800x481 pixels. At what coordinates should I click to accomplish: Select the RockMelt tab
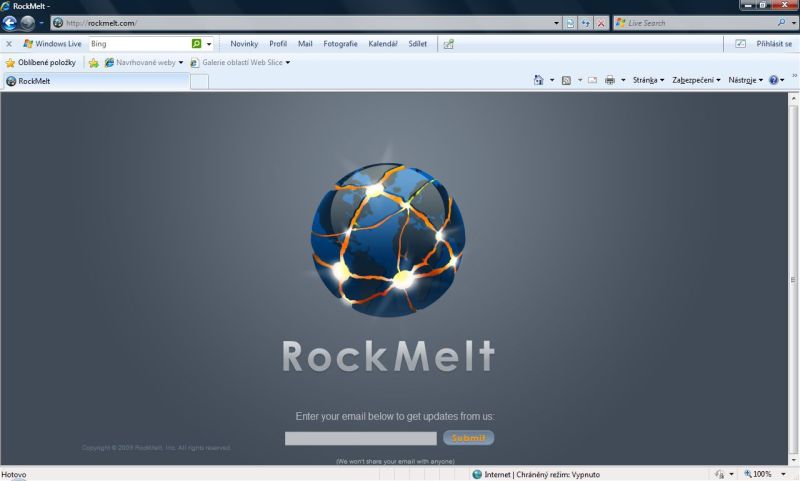click(x=96, y=81)
